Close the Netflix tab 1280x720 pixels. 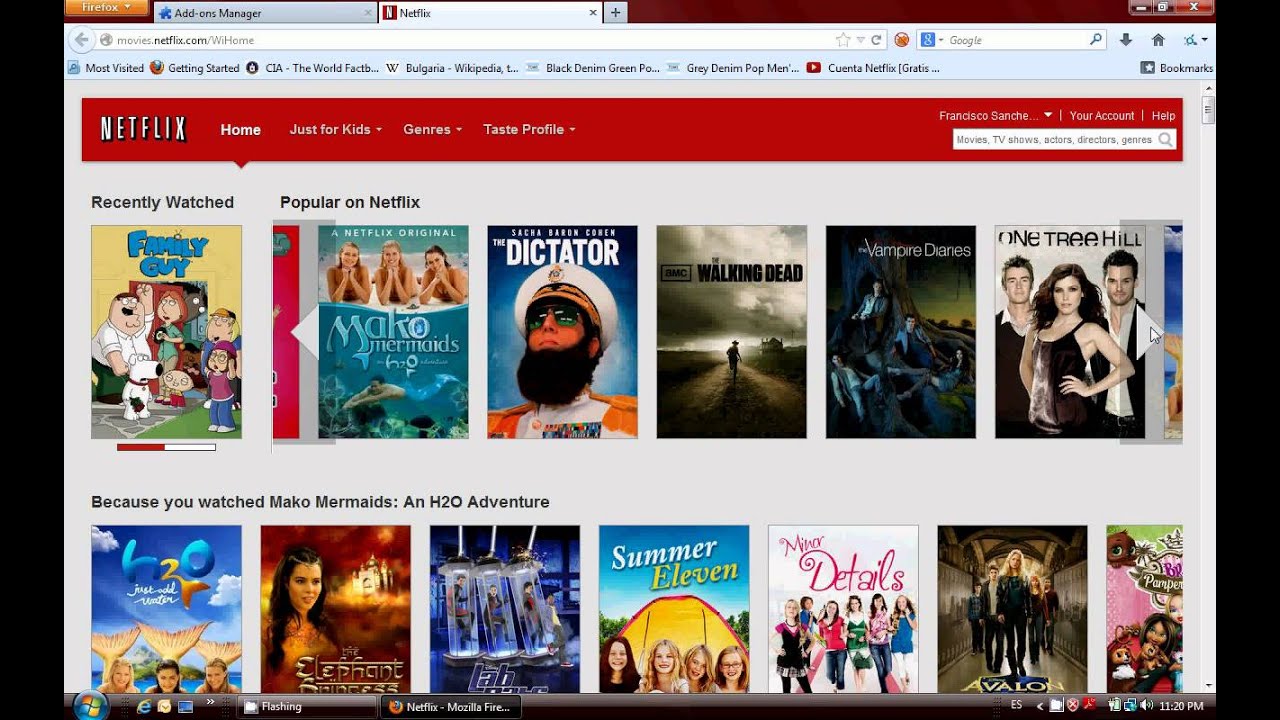click(x=593, y=13)
